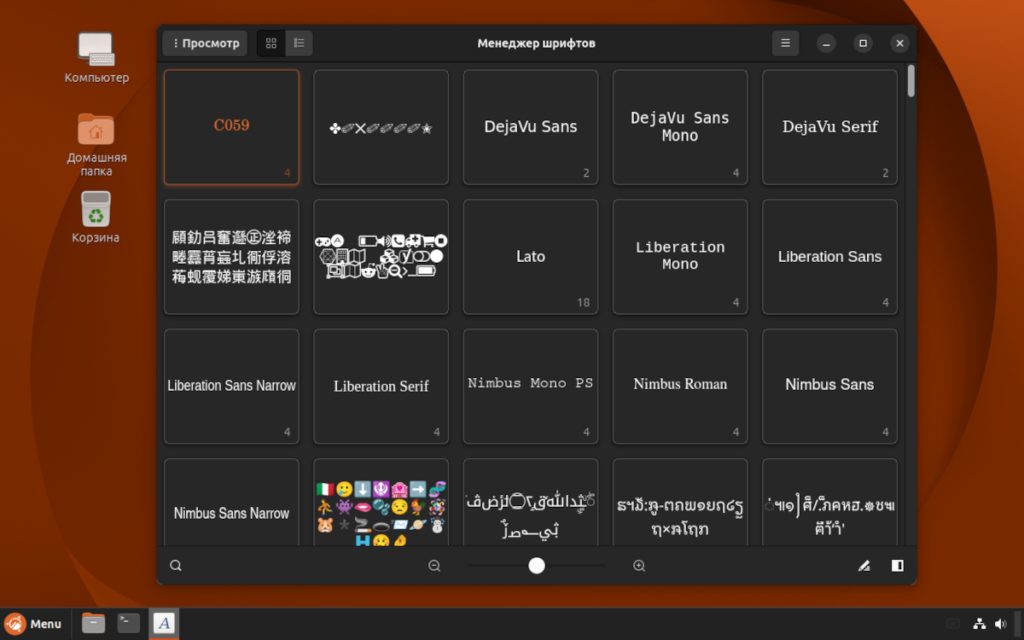This screenshot has width=1024, height=640.
Task: Switch to list view layout
Action: click(299, 43)
